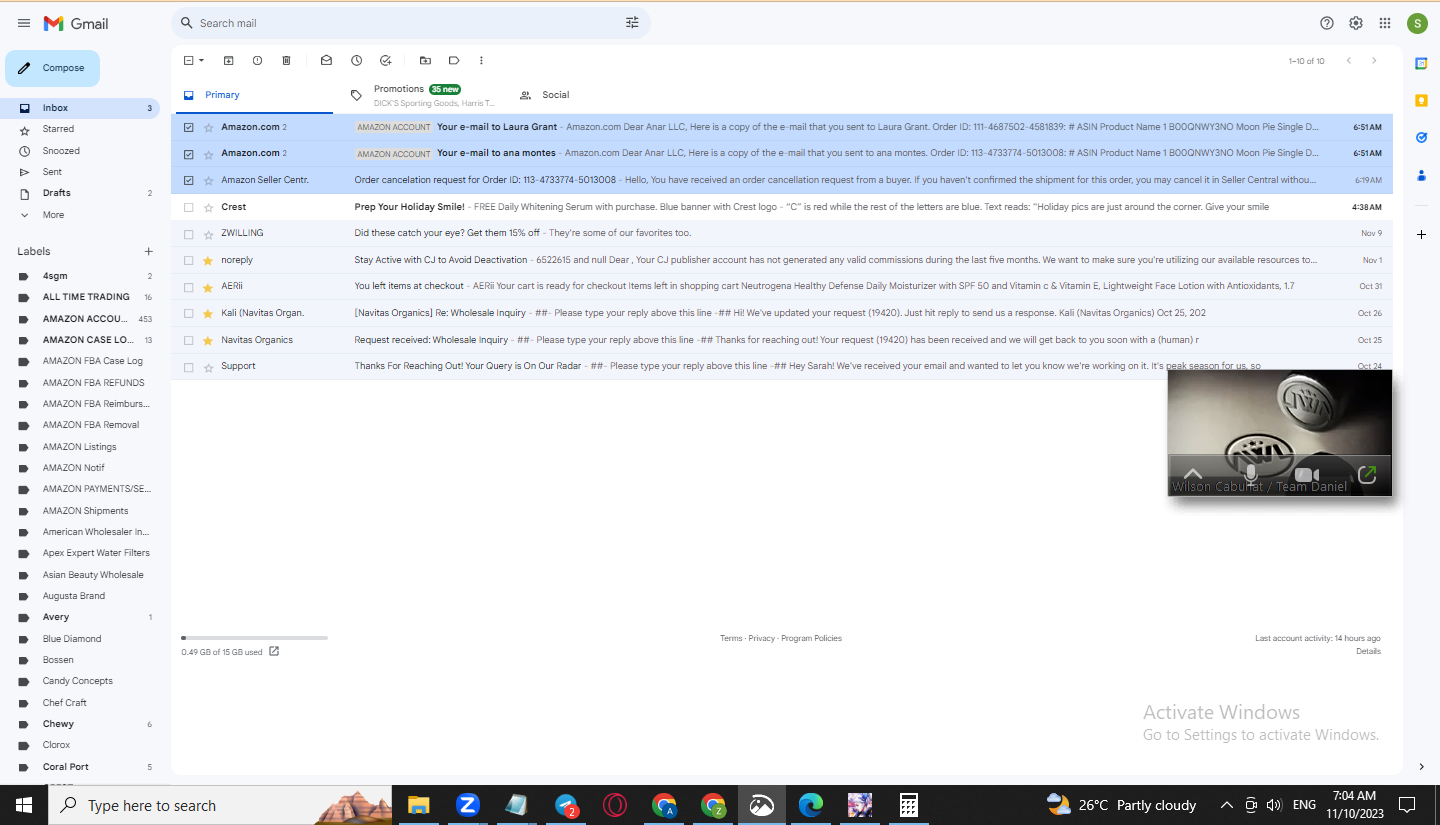Click the Search mail field
Viewport: 1440px width, 825px height.
pos(410,23)
